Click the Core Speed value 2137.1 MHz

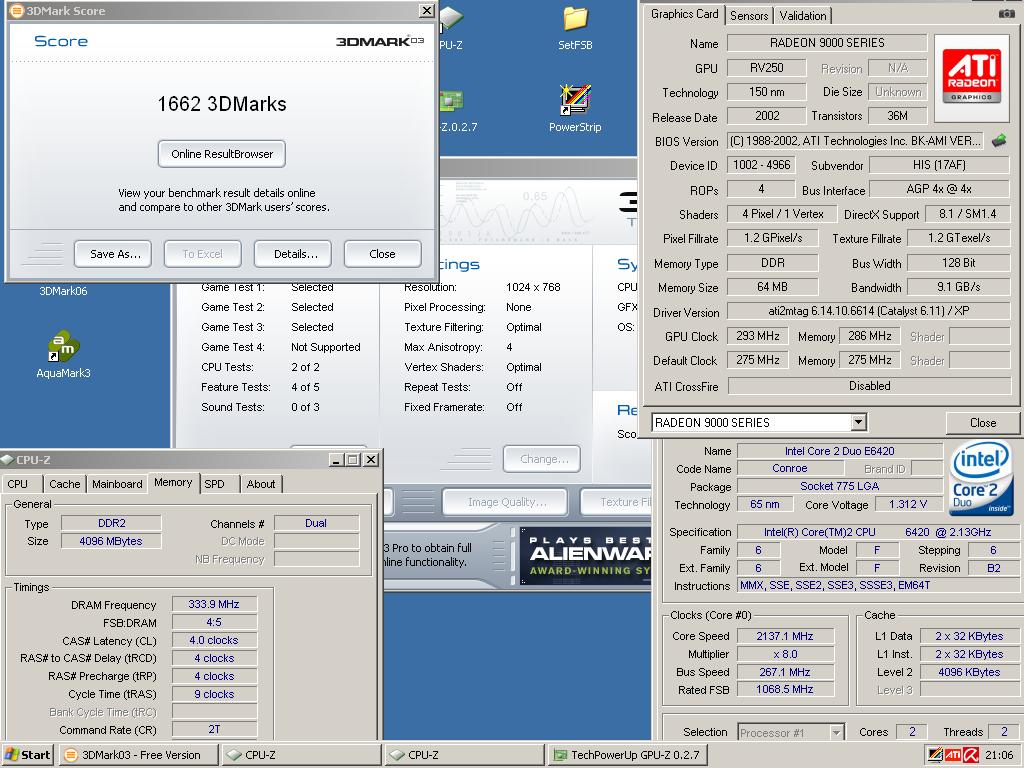pos(785,636)
